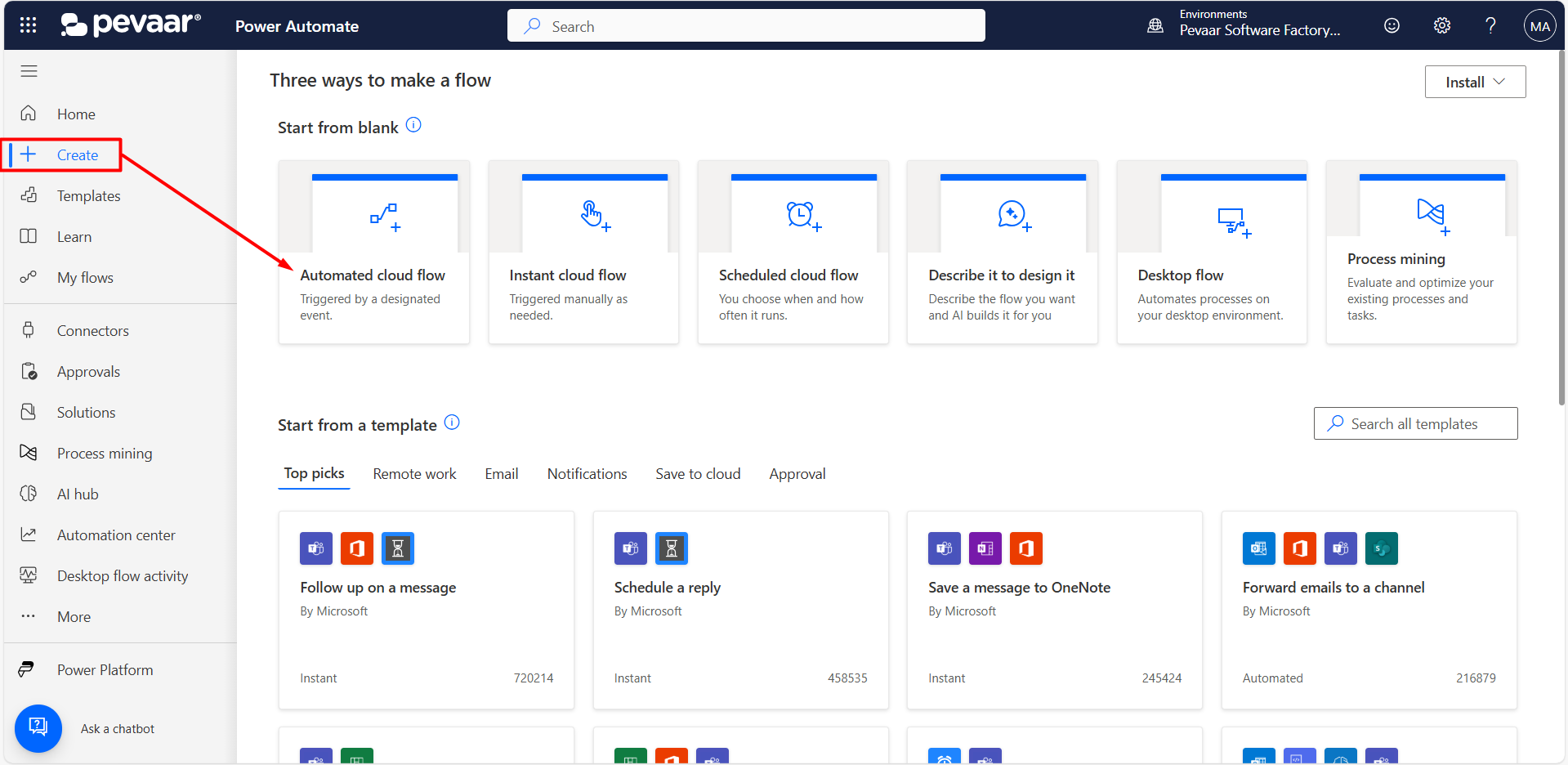Open the app launcher waffle icon

[x=28, y=25]
